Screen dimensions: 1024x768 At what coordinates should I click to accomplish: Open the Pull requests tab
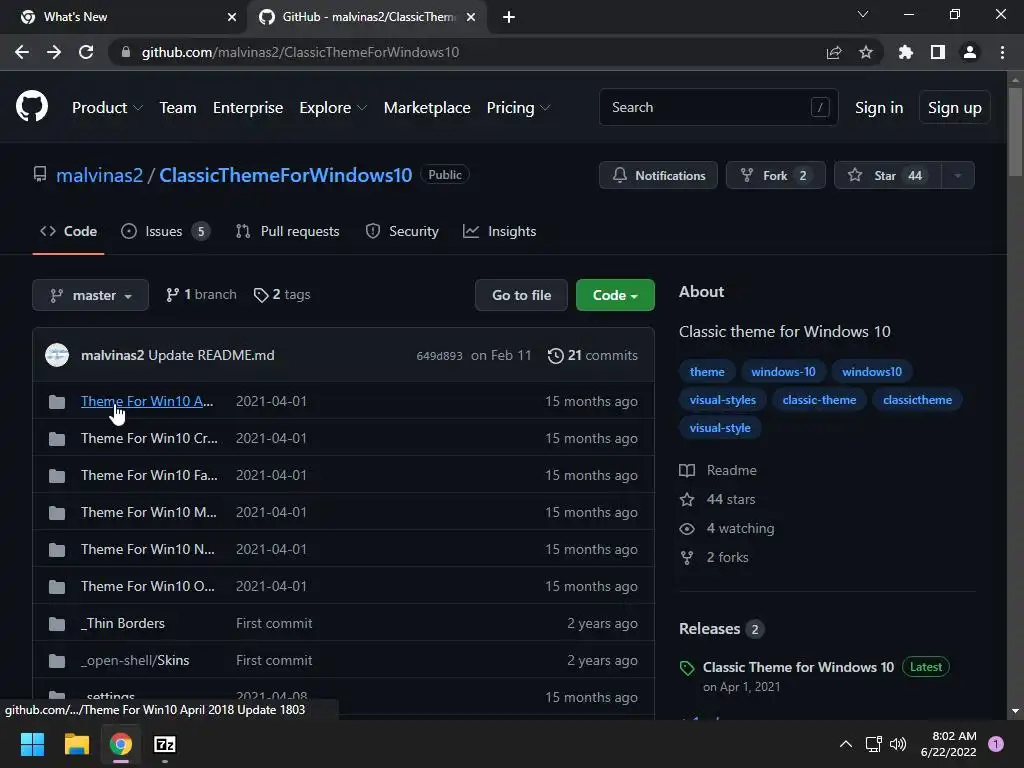pyautogui.click(x=287, y=231)
